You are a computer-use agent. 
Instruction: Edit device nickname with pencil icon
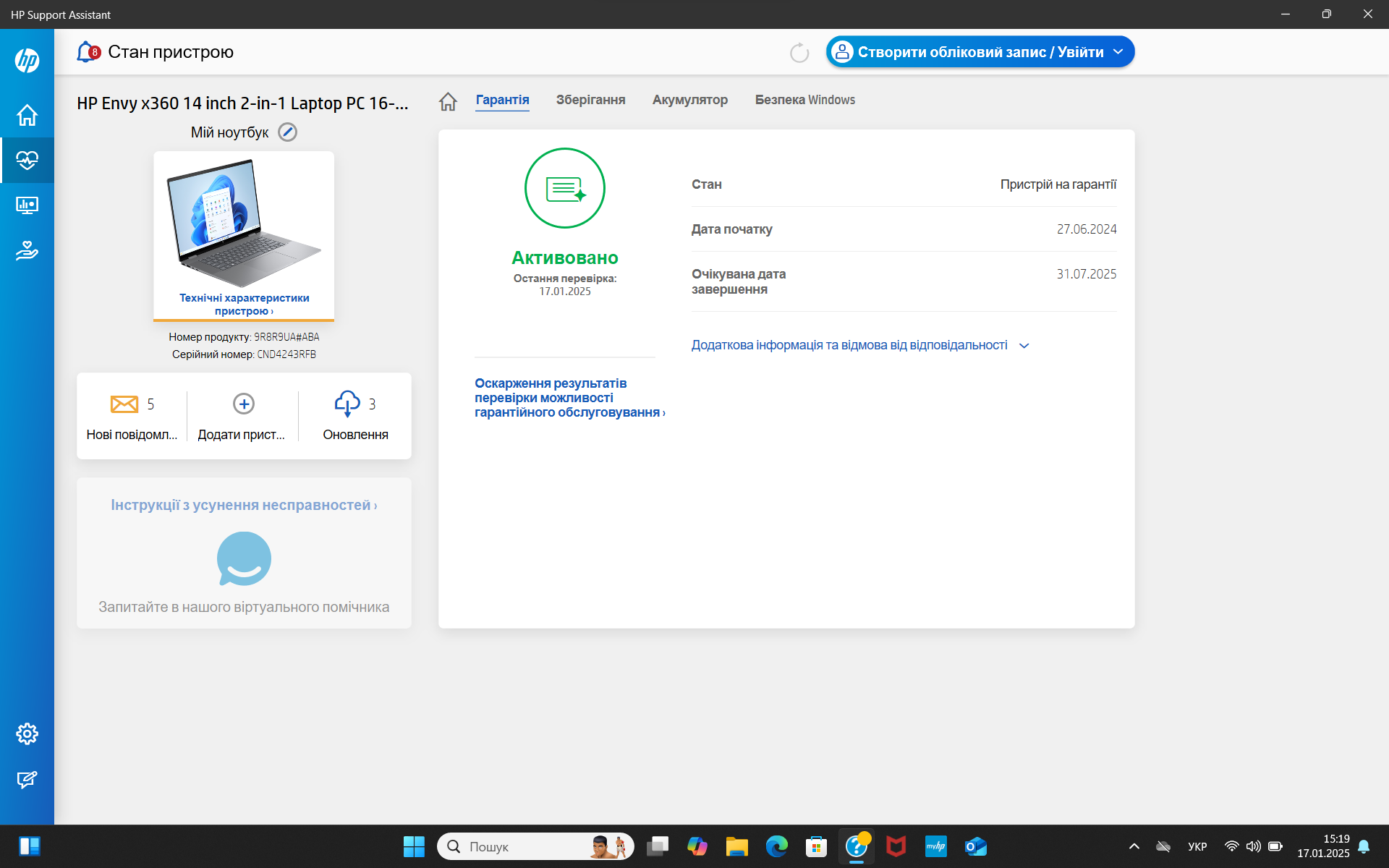click(x=288, y=132)
